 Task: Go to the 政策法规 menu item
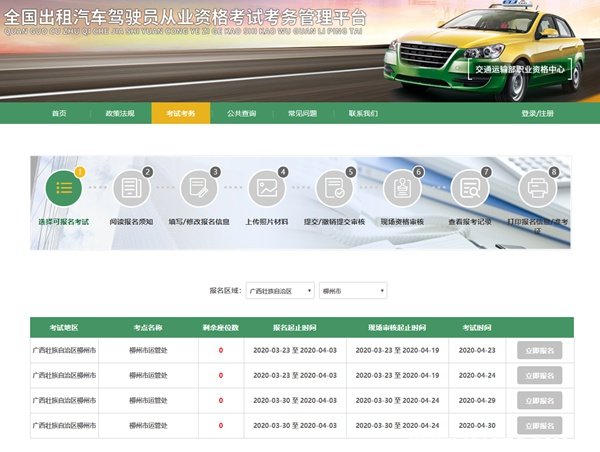119,113
